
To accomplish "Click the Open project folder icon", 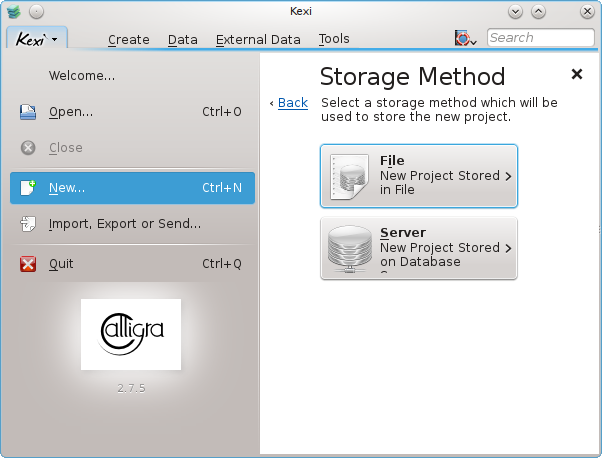I will click(x=29, y=112).
